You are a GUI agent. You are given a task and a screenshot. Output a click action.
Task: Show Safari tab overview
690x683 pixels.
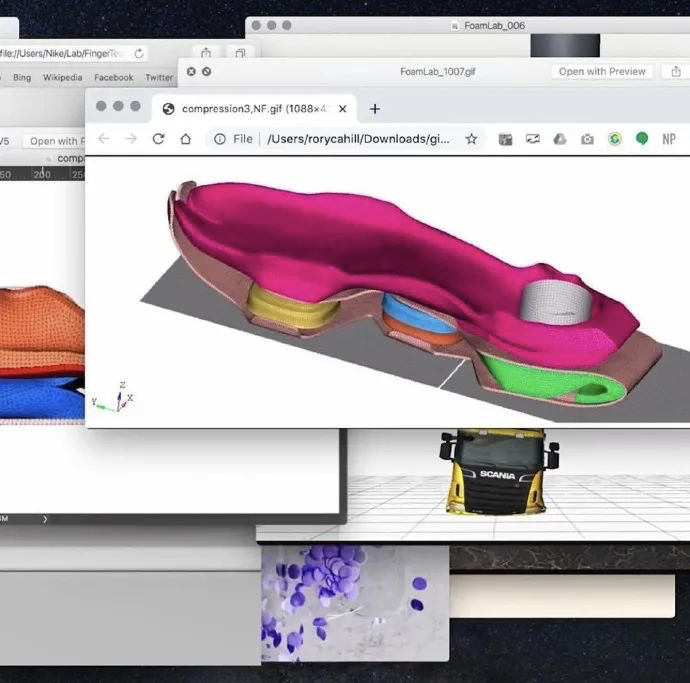coord(241,53)
